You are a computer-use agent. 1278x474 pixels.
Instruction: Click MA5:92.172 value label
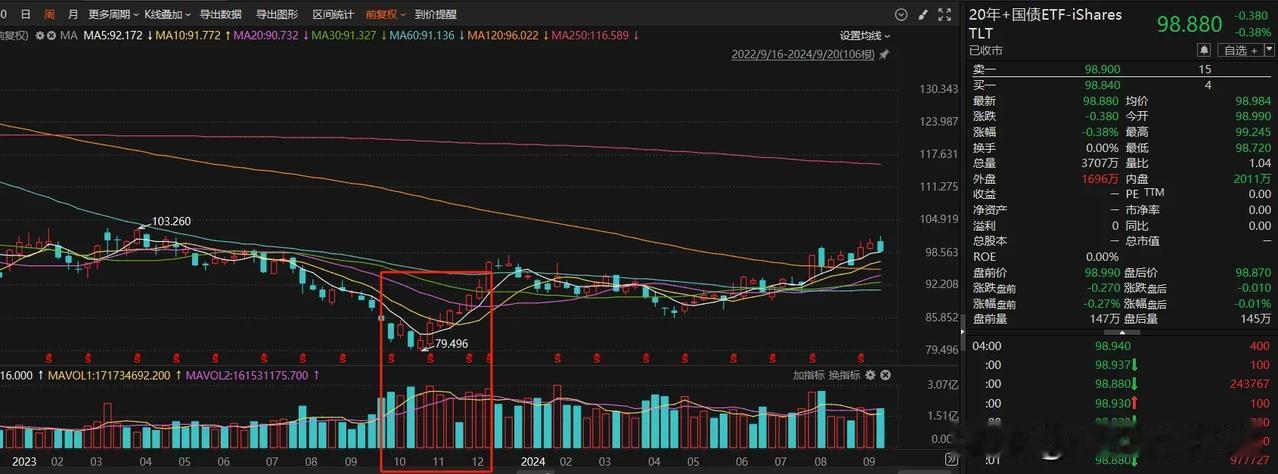(x=115, y=35)
